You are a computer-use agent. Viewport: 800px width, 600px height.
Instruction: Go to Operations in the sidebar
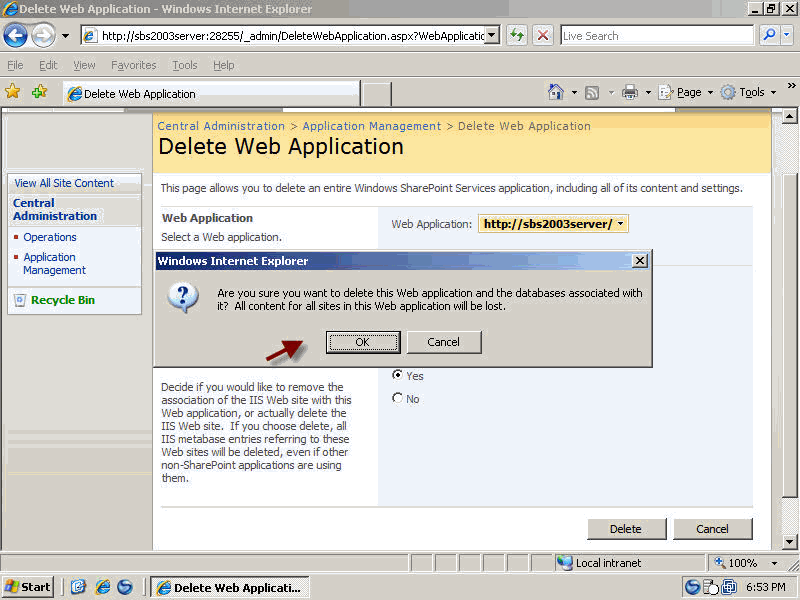[50, 237]
